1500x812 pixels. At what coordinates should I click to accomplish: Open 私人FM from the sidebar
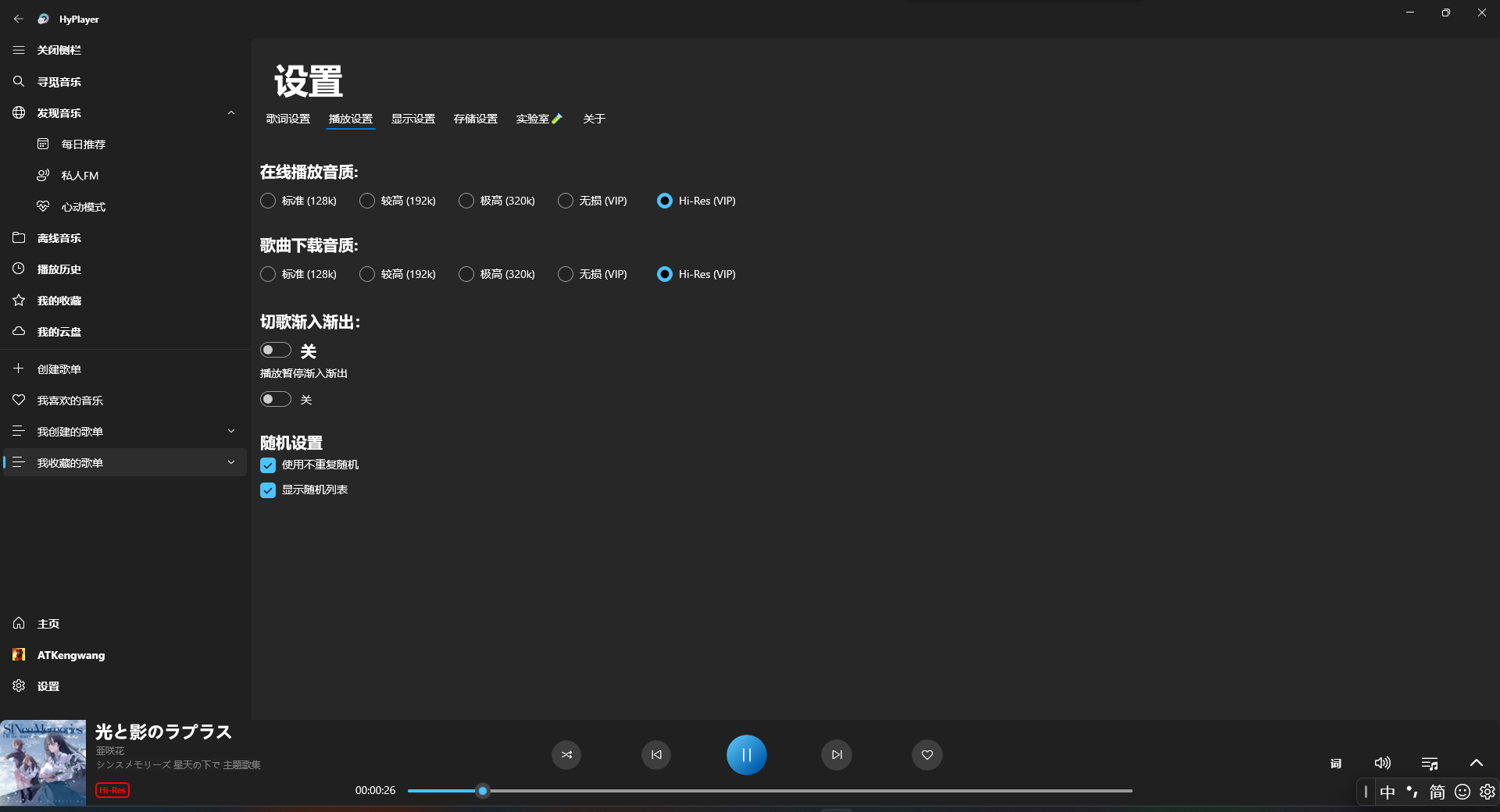coord(80,175)
